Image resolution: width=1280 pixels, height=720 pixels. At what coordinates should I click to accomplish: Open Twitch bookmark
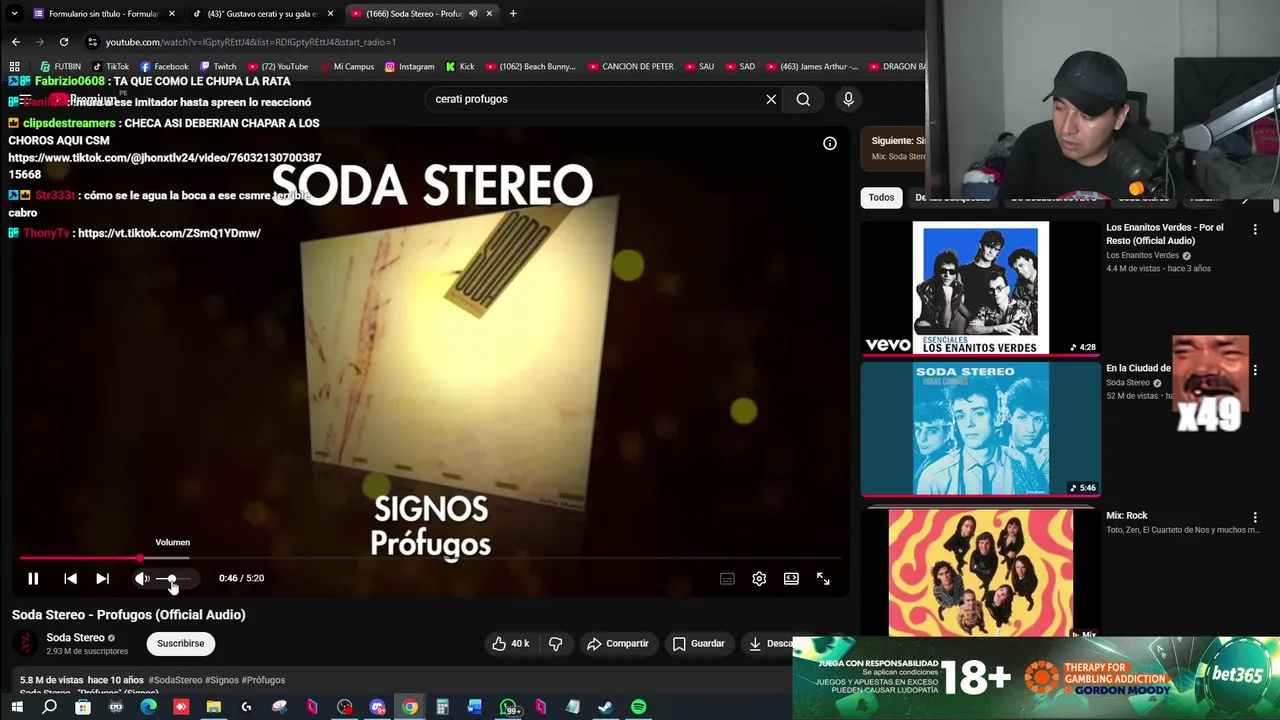pyautogui.click(x=218, y=67)
